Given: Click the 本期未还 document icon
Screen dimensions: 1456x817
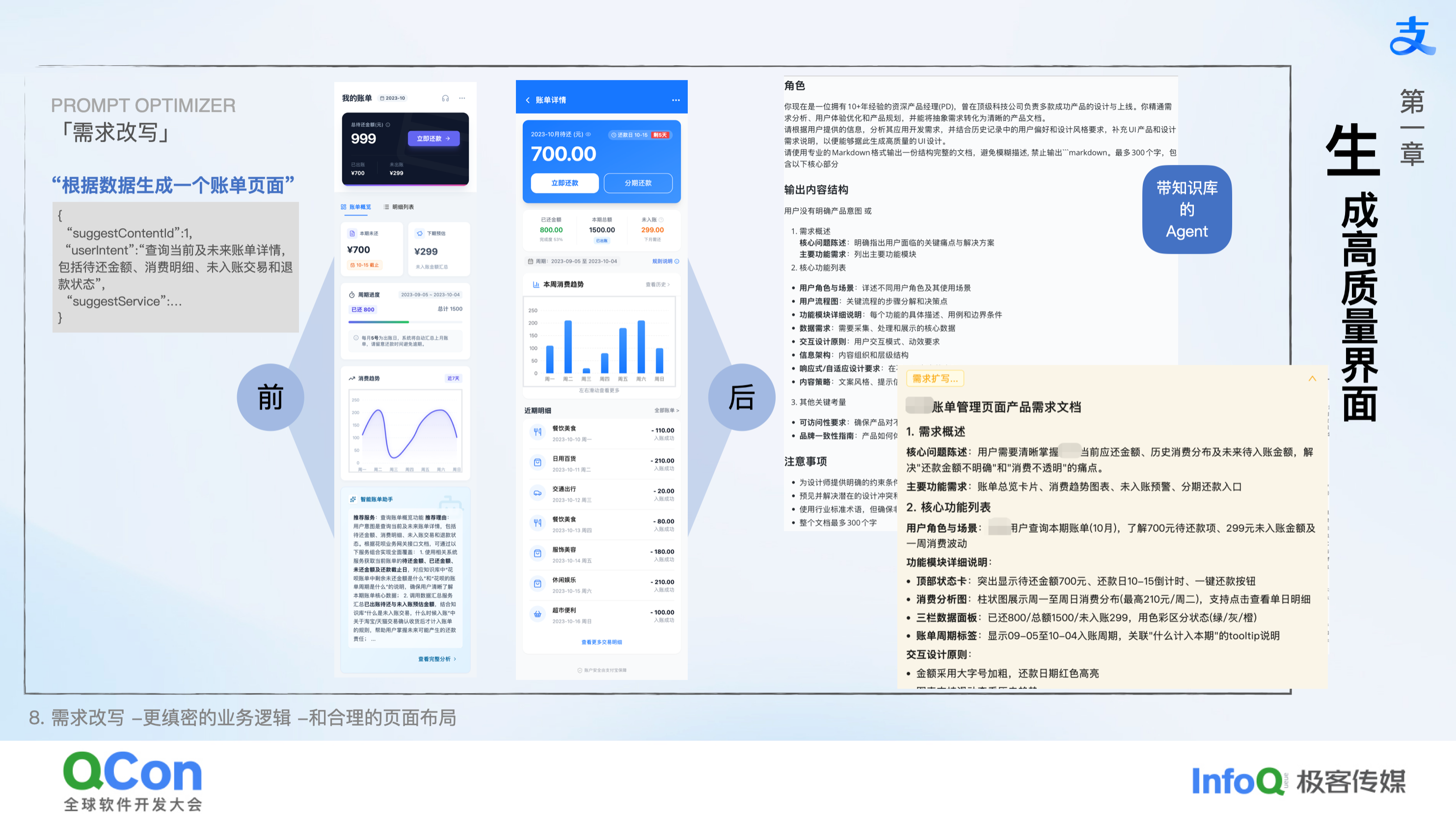Looking at the screenshot, I should [x=352, y=234].
